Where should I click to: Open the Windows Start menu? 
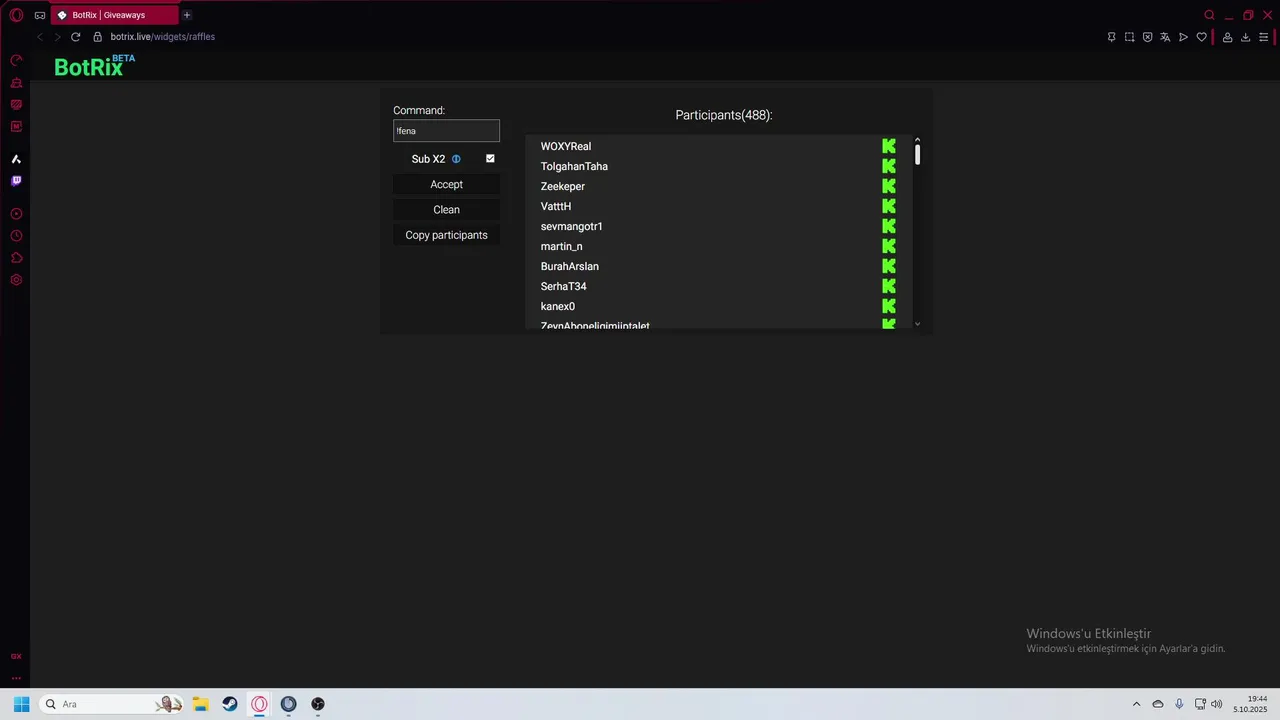[21, 704]
